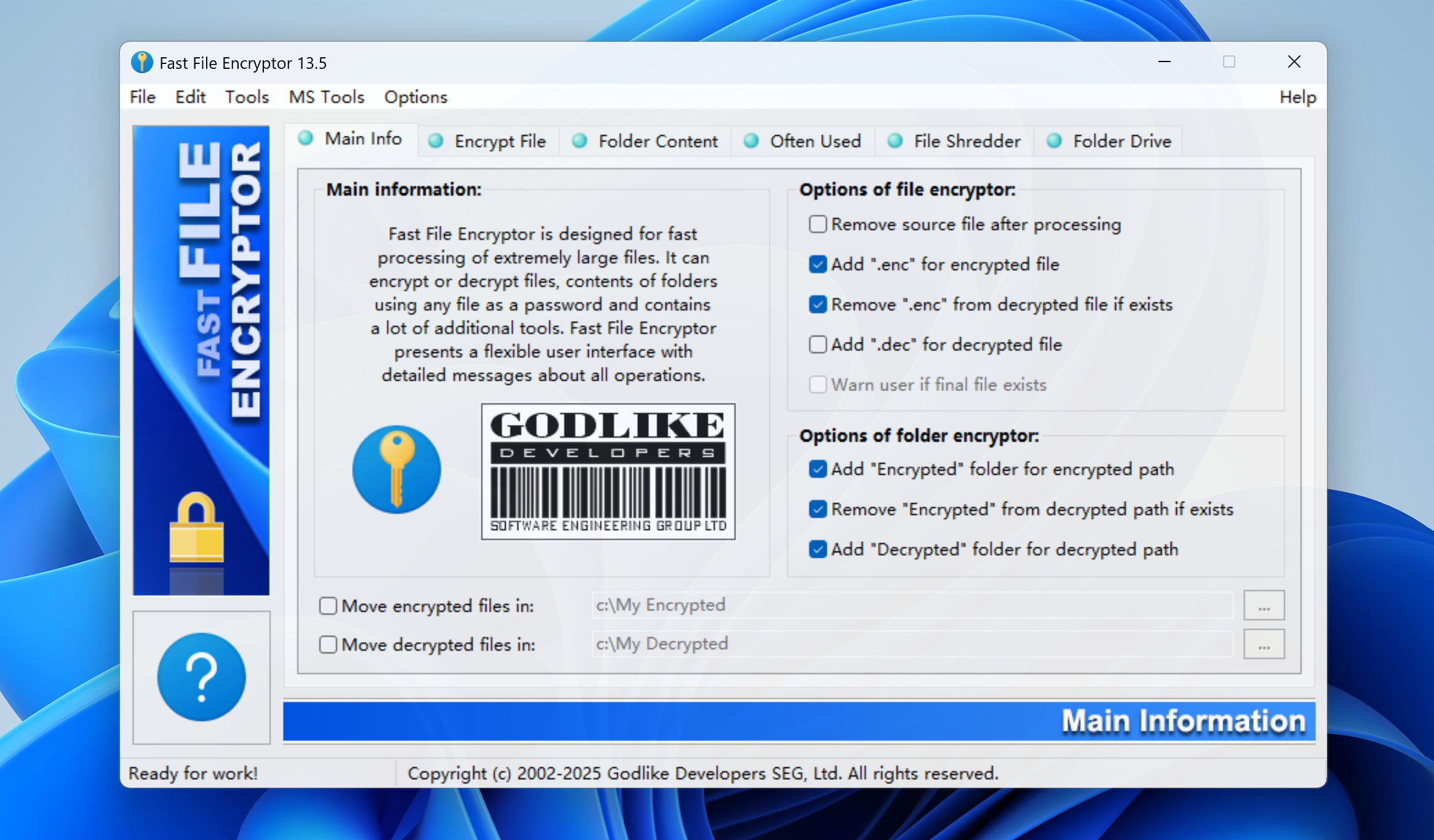Uncheck Add "Encrypted" folder for encrypted path
Viewport: 1434px width, 840px height.
click(x=818, y=469)
